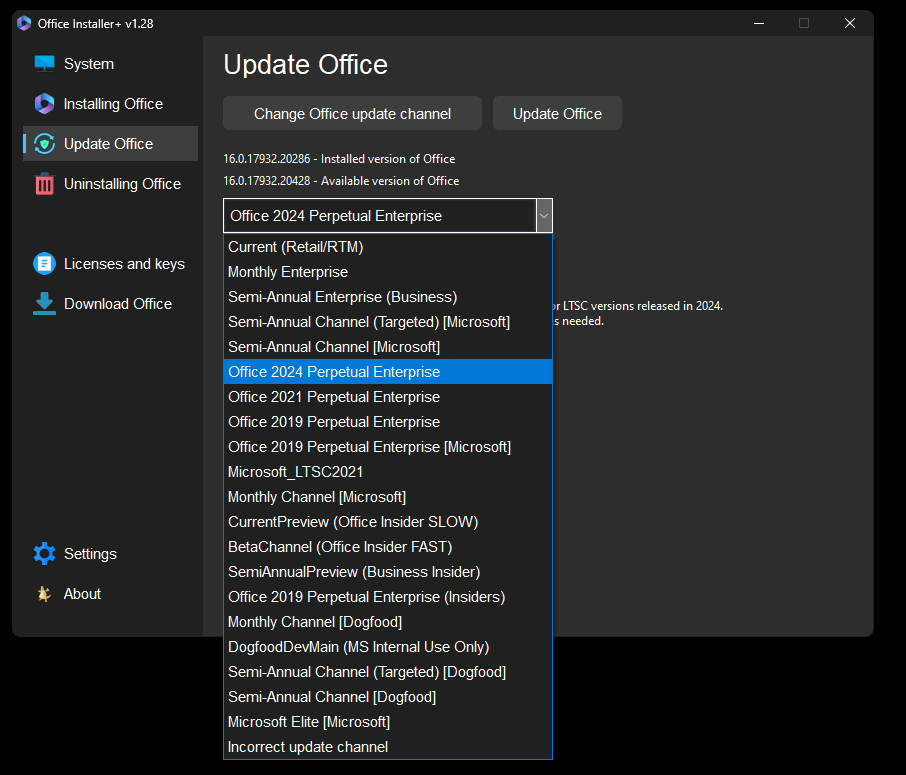The image size is (906, 775).
Task: Go to Installing Office section
Action: click(x=113, y=103)
